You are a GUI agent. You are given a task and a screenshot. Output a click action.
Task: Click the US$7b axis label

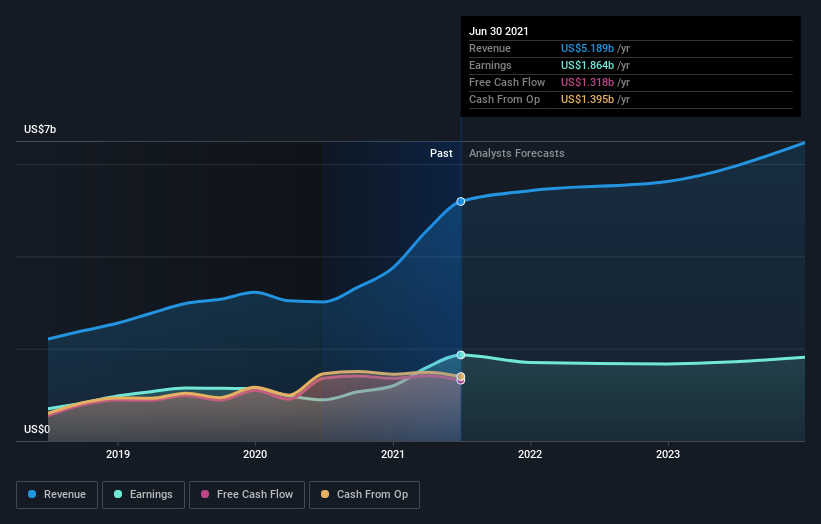click(40, 129)
